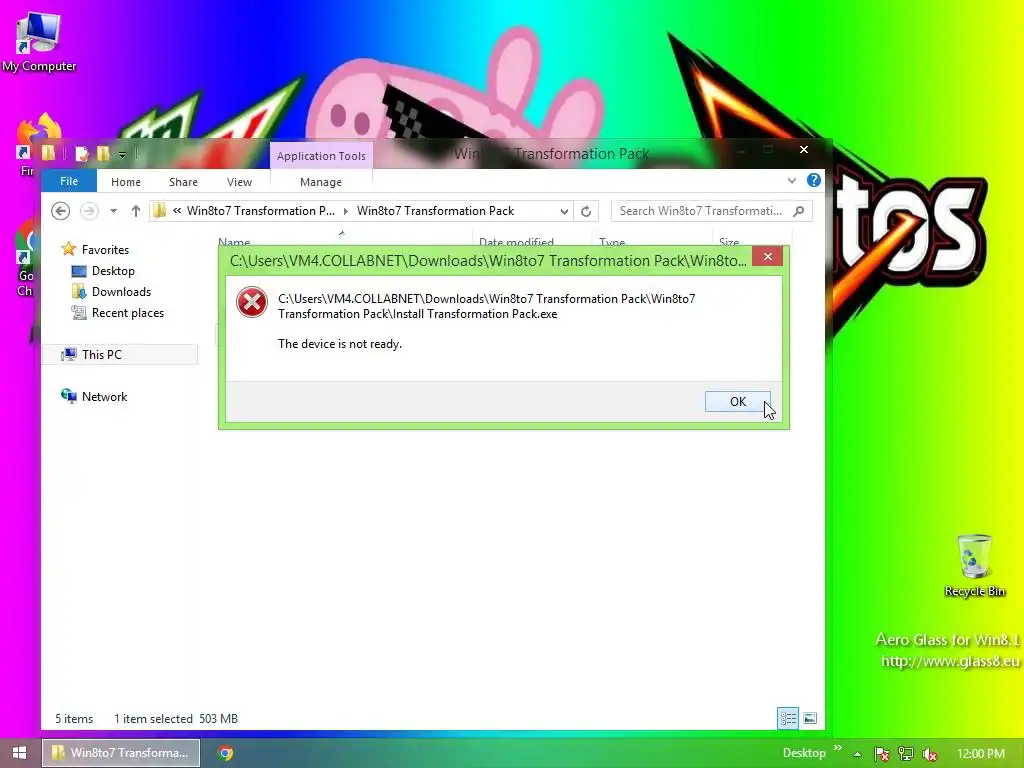Click the Application Tools contextual tab header

point(321,155)
